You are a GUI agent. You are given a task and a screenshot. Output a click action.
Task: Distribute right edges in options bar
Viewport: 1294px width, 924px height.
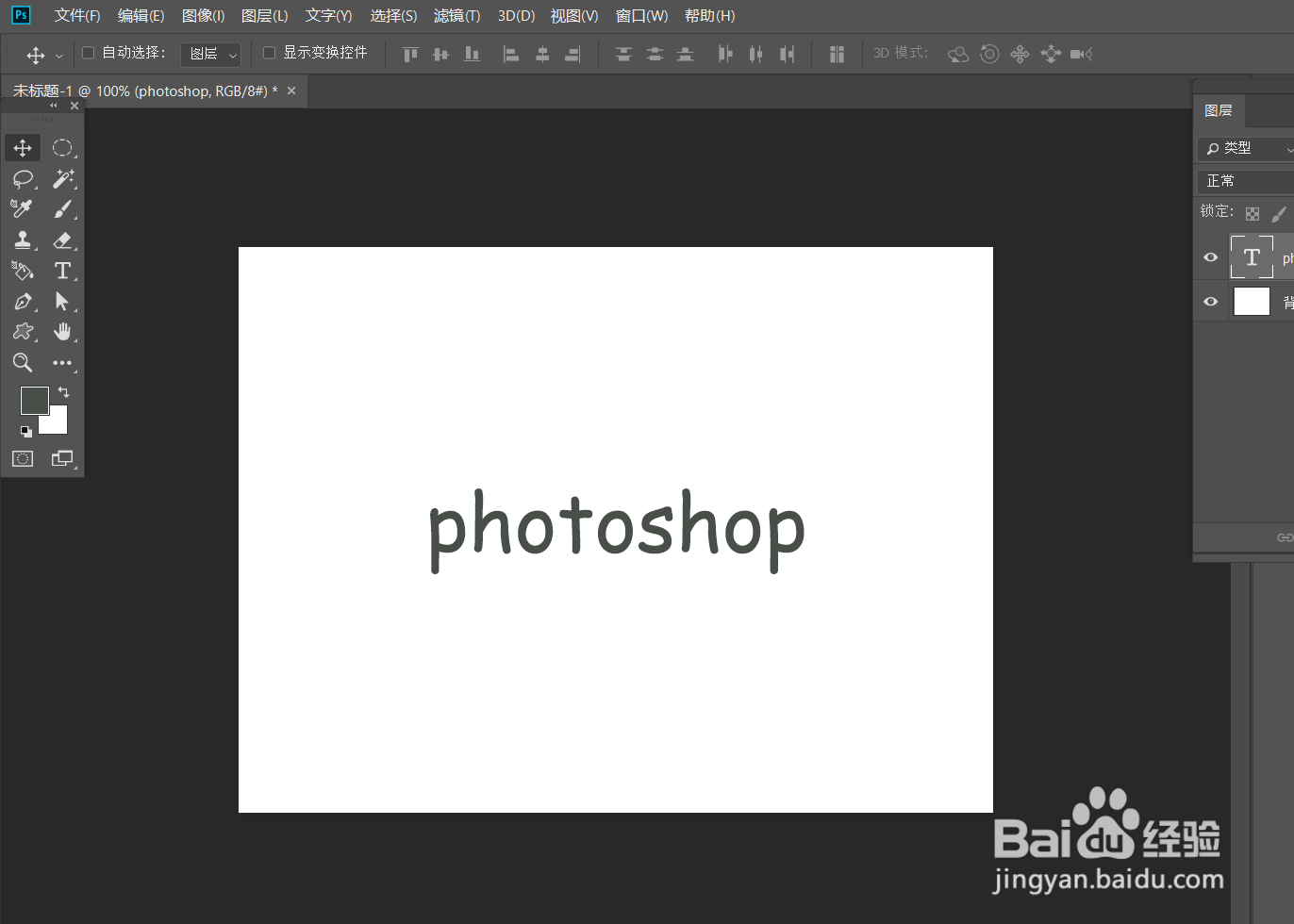point(787,54)
